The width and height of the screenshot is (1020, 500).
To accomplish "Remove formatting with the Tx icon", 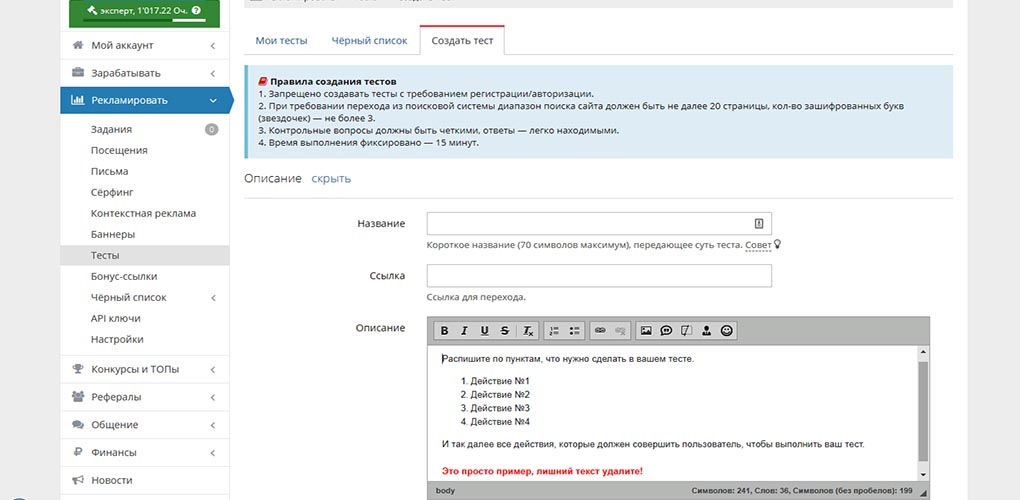I will click(528, 331).
